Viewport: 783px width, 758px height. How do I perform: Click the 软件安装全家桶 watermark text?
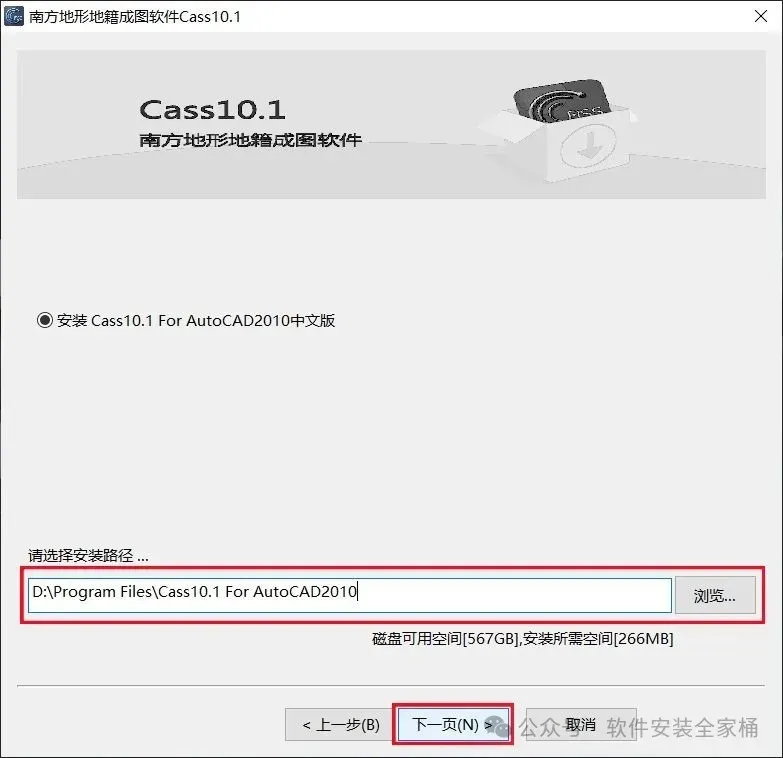(682, 728)
